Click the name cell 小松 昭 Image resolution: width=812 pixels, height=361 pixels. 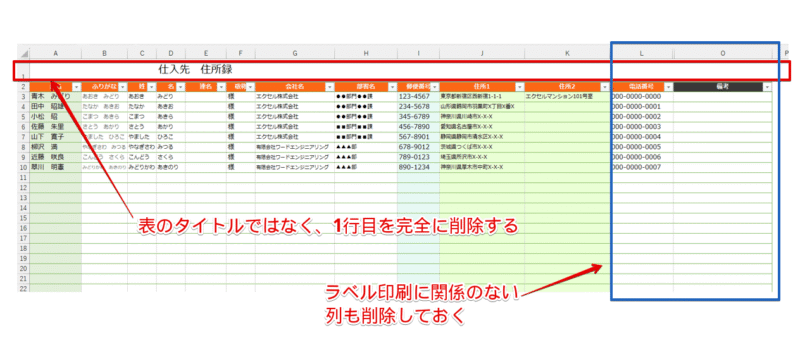tap(55, 117)
